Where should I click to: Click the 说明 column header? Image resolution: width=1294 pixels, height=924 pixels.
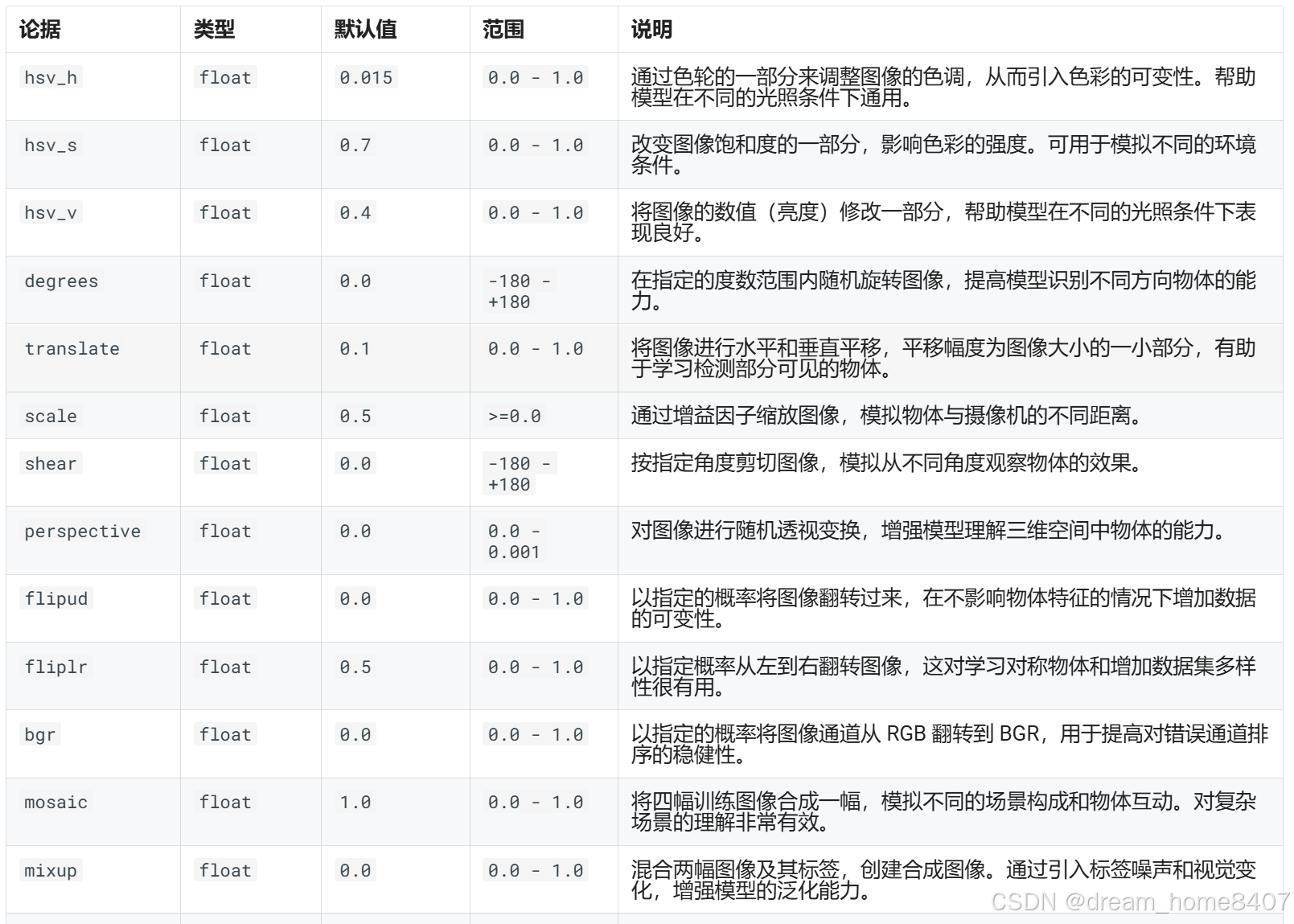[x=651, y=29]
